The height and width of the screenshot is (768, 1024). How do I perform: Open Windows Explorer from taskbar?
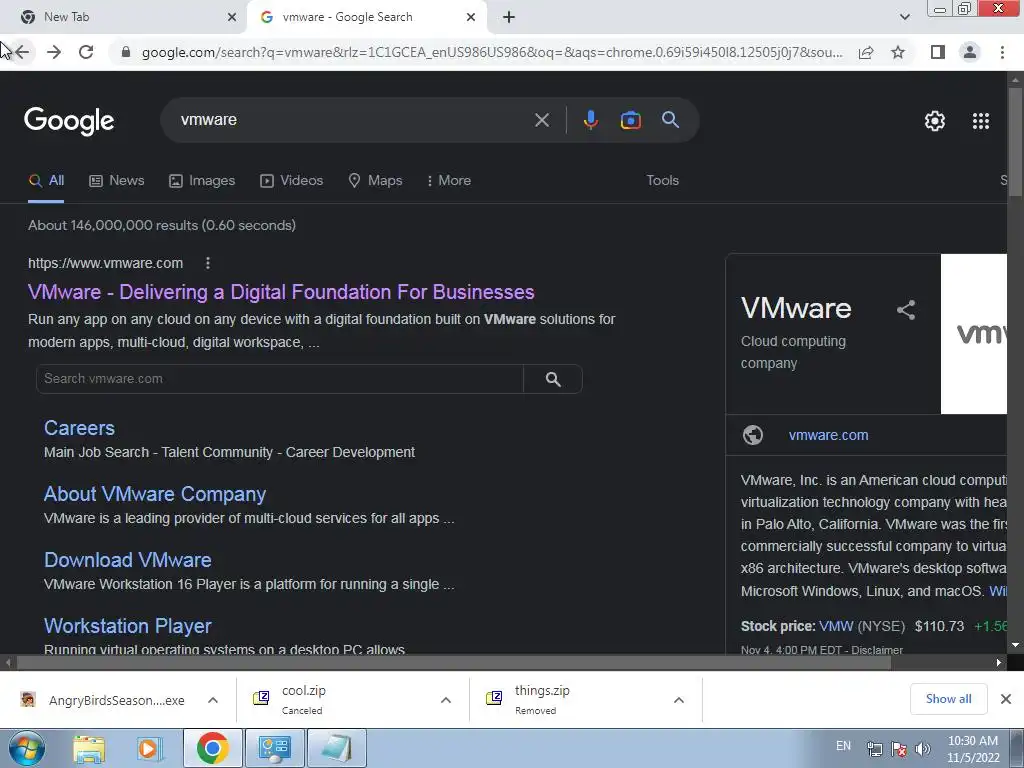89,748
